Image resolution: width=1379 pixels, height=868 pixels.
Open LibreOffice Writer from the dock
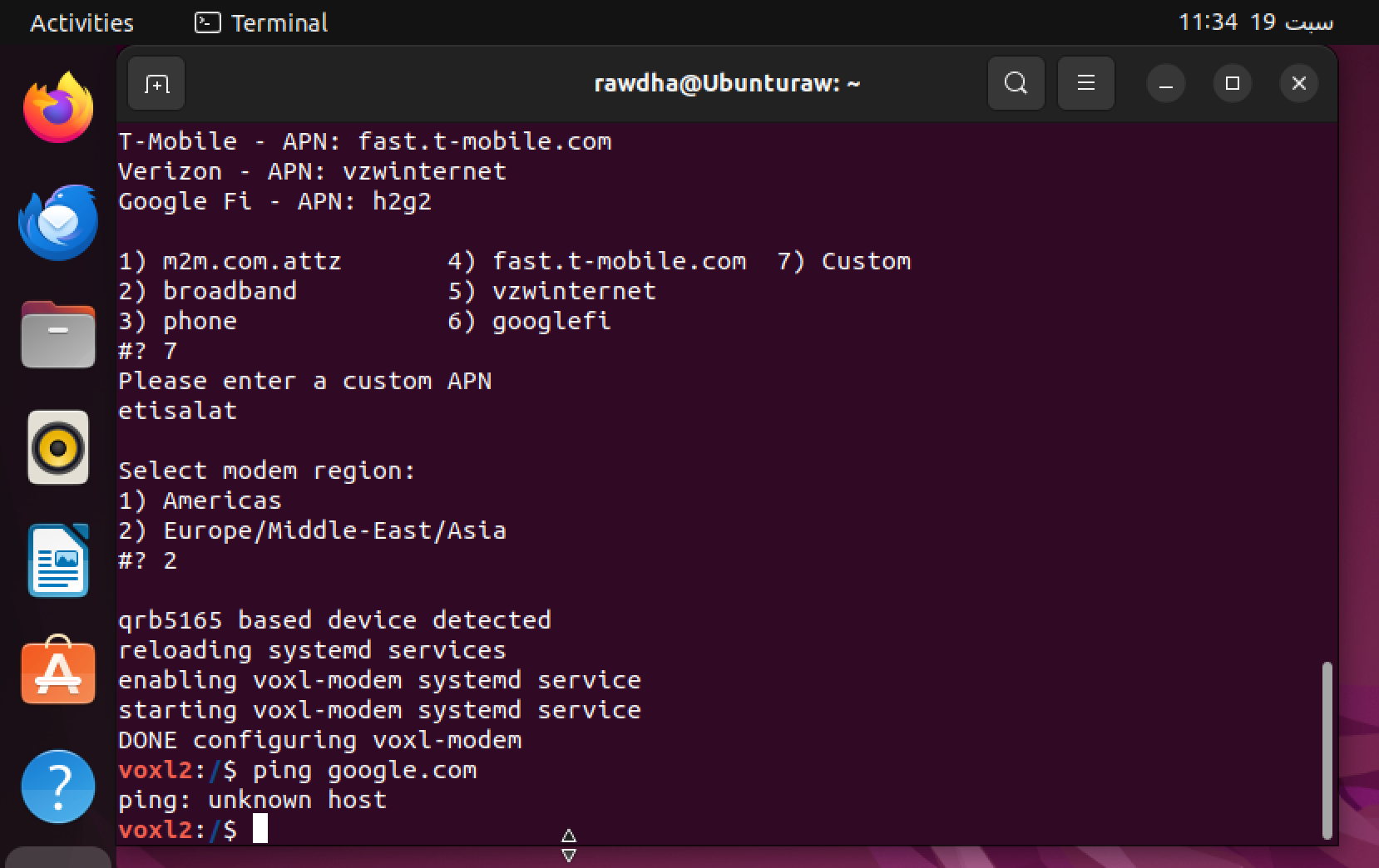(58, 560)
